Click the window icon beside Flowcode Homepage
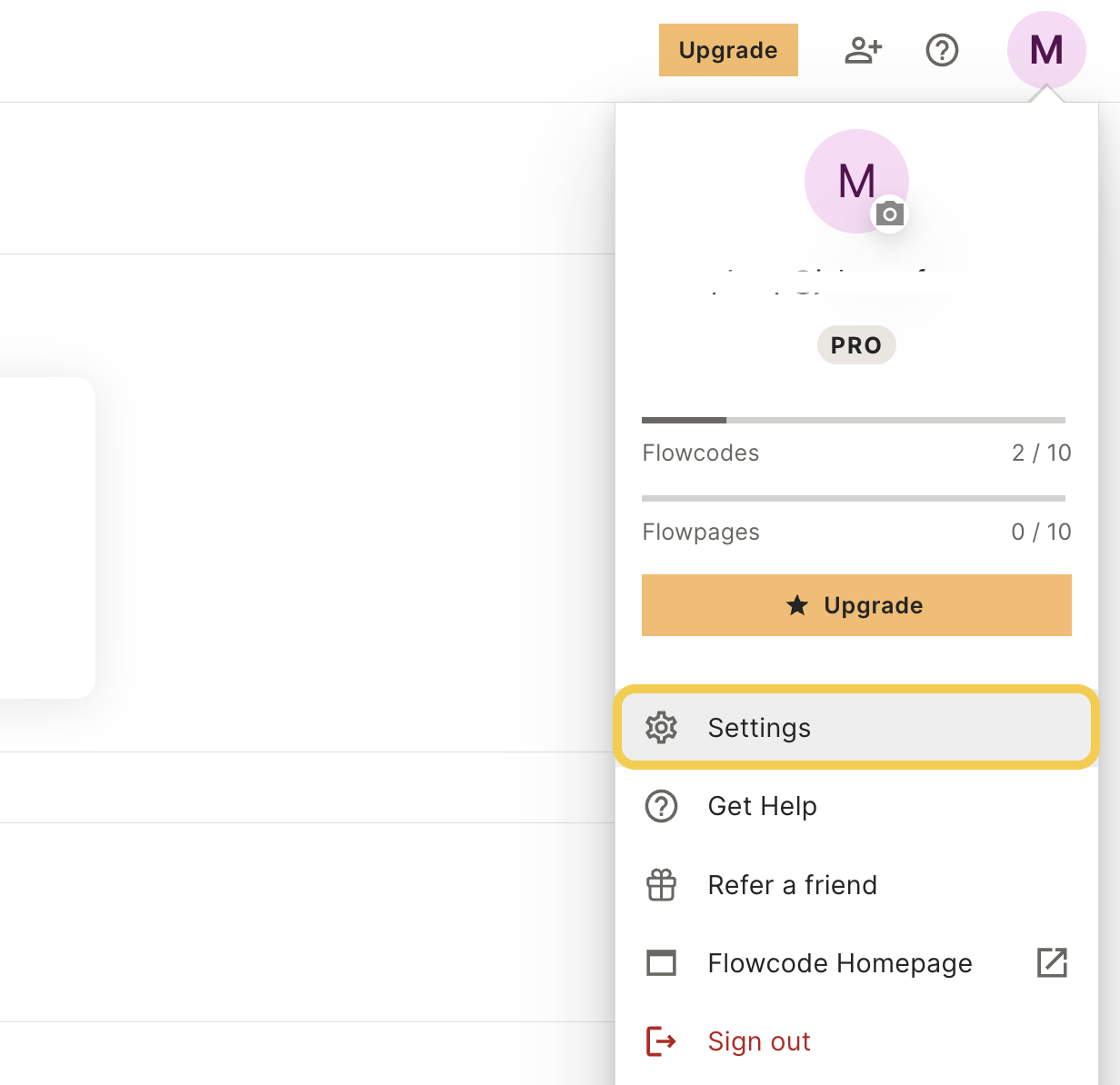Screen dimensions: 1120x1085 [661, 962]
